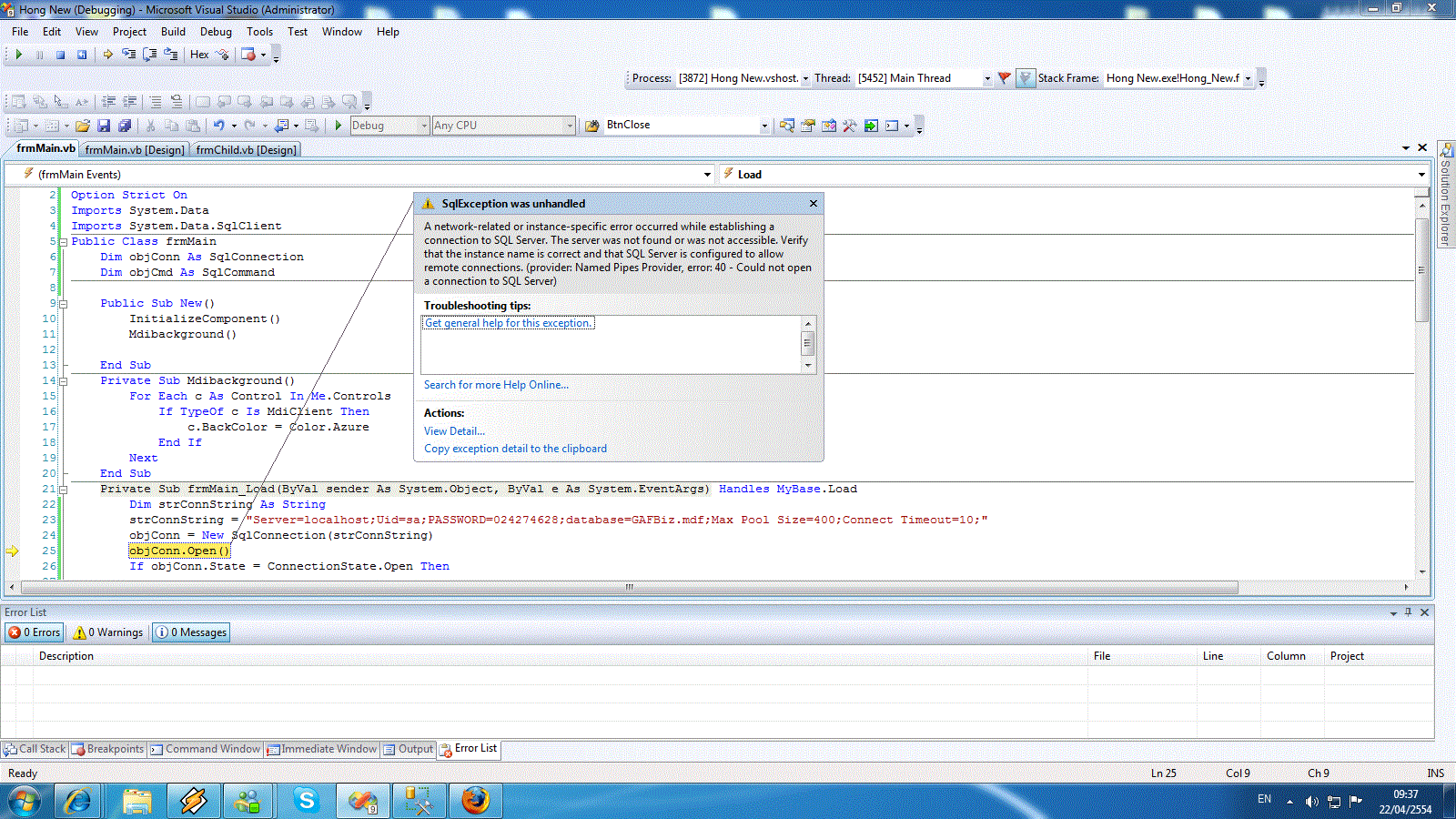Open the Tools menu

tap(259, 32)
